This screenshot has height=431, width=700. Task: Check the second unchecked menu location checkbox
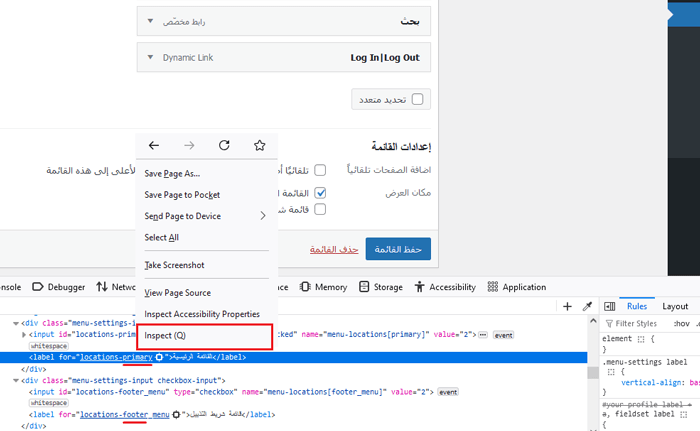pyautogui.click(x=320, y=210)
